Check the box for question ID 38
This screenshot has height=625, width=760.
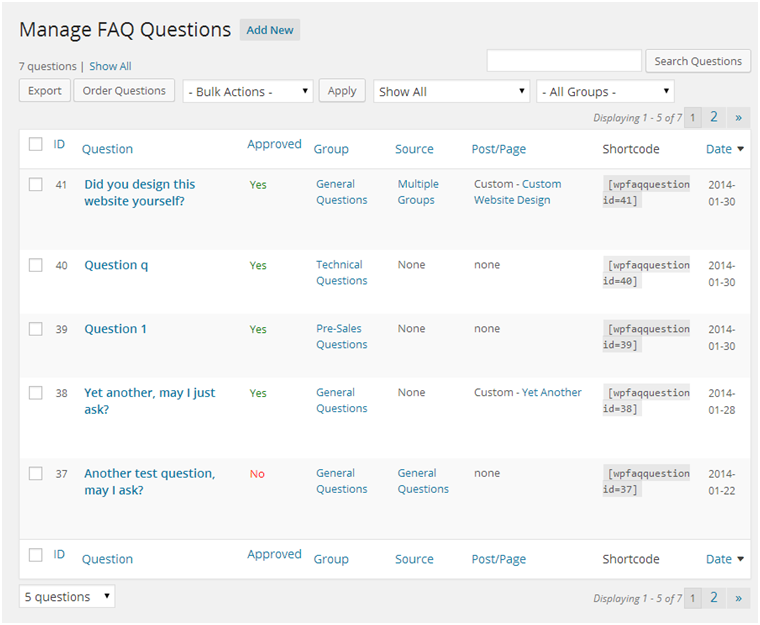tap(35, 393)
